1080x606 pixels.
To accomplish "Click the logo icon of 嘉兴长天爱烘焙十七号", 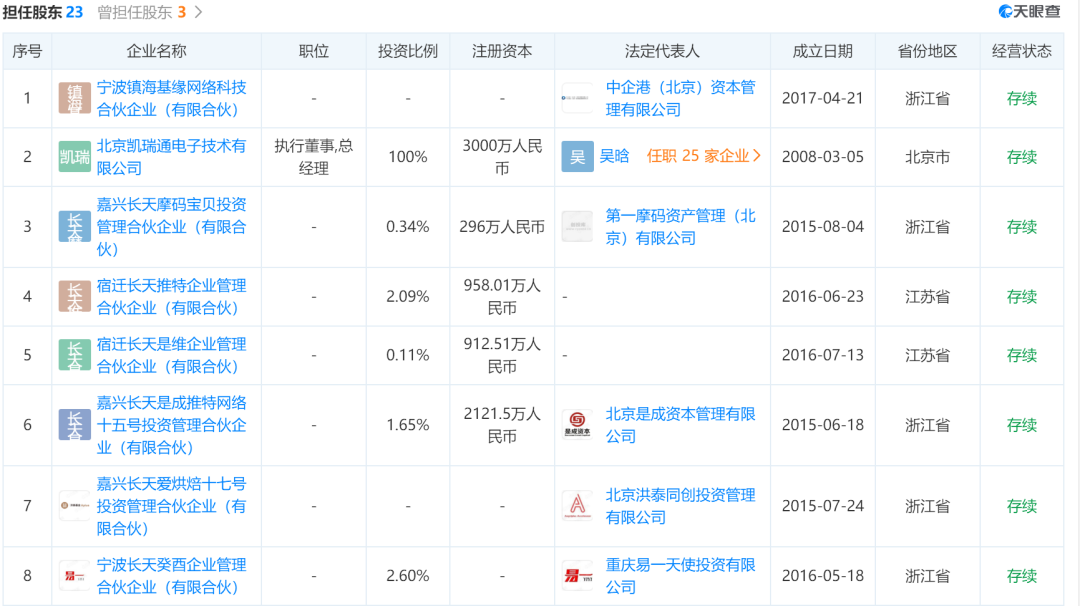I will pyautogui.click(x=74, y=506).
